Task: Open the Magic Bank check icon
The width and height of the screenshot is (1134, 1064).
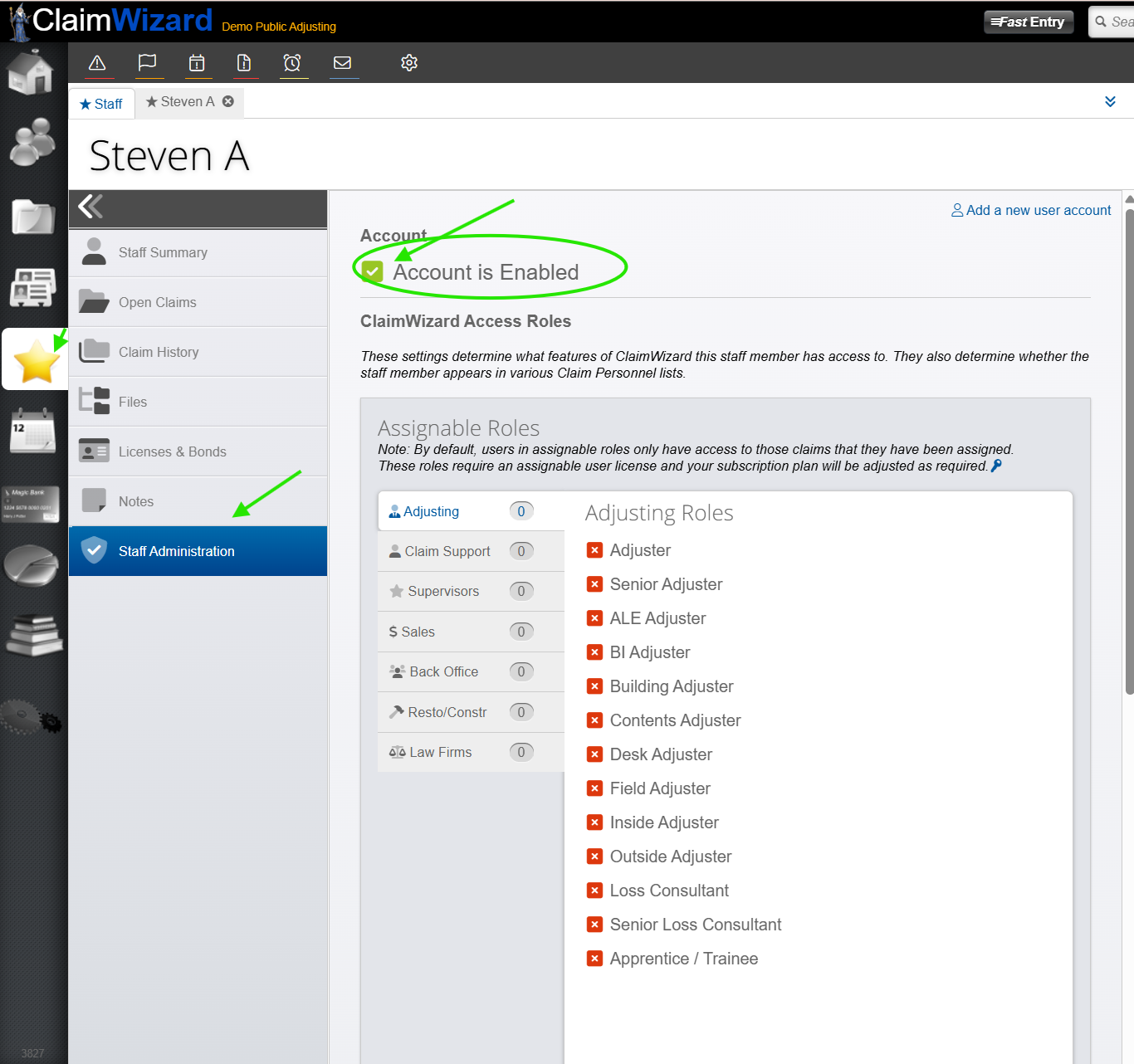Action: [x=31, y=504]
